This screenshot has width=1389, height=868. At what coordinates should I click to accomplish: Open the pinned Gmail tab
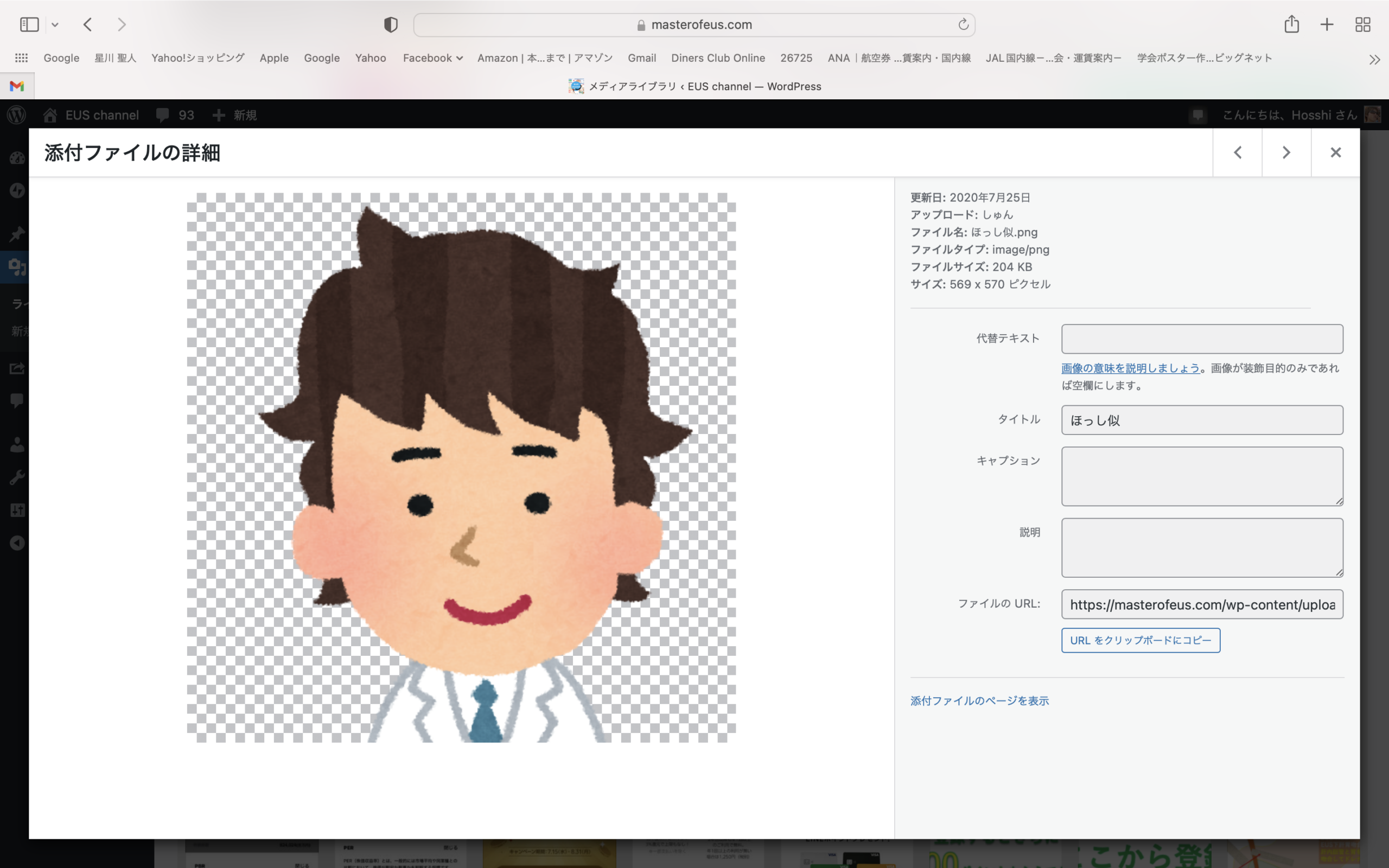point(17,86)
